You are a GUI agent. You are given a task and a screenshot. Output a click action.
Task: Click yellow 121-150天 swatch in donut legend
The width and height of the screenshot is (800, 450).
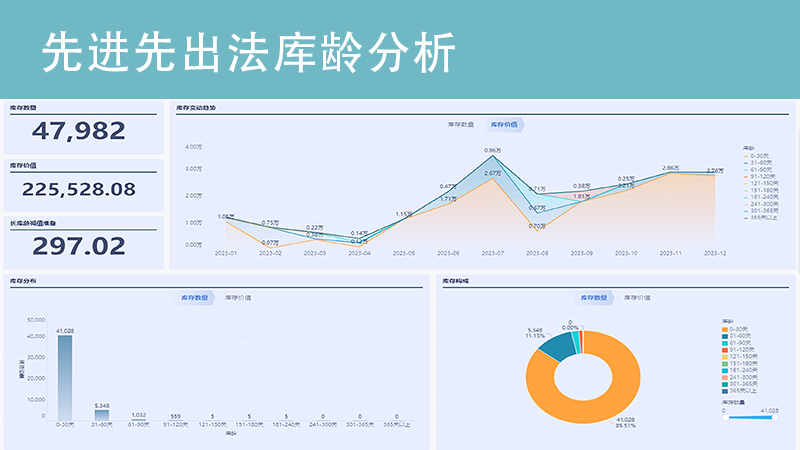[724, 357]
